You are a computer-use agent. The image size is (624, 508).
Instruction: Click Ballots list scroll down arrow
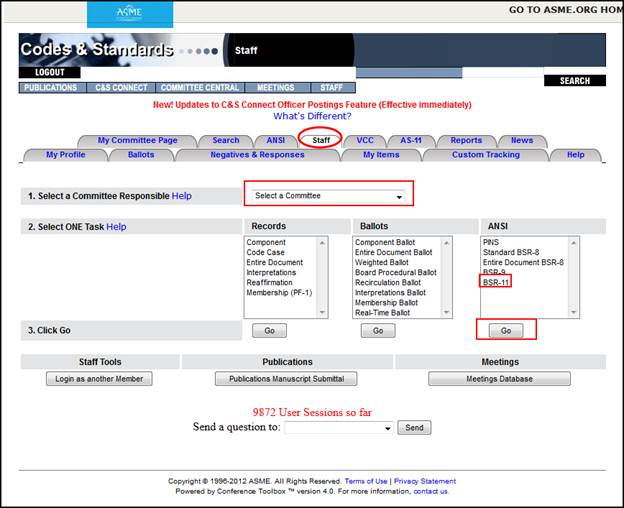click(447, 312)
